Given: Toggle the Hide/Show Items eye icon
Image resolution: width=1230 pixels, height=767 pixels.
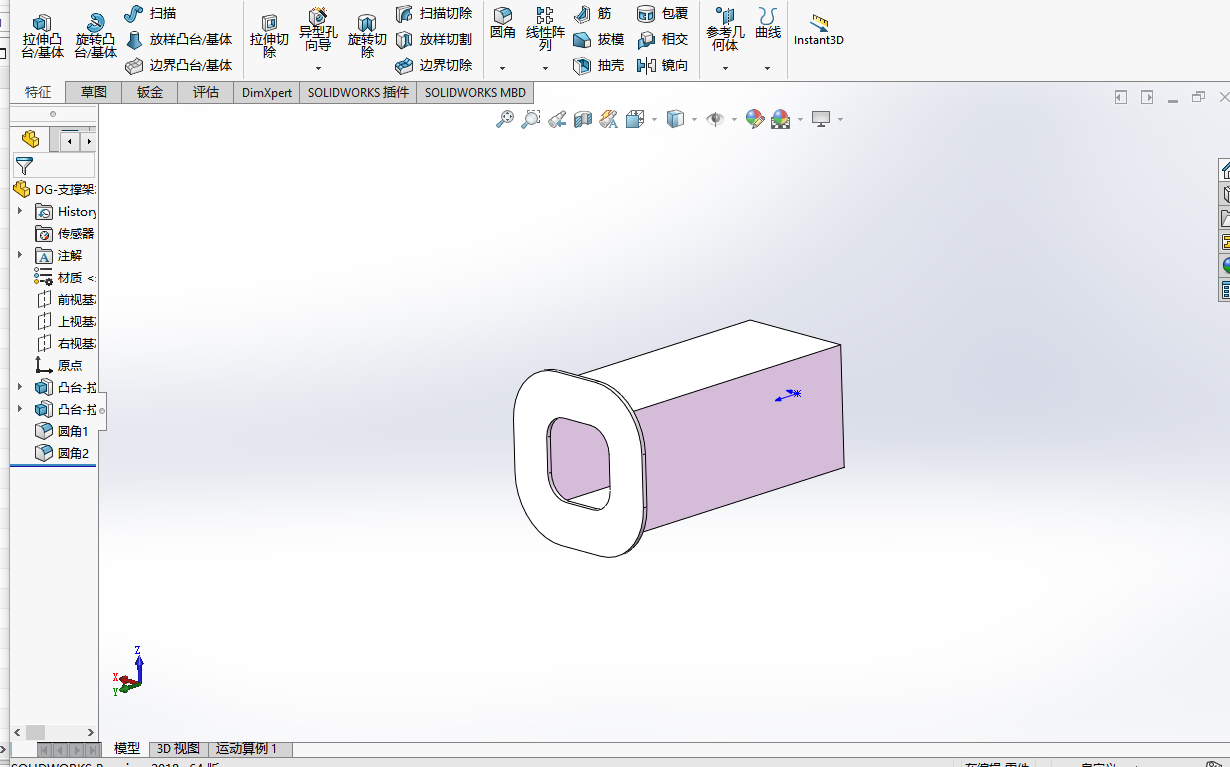Looking at the screenshot, I should [x=715, y=118].
